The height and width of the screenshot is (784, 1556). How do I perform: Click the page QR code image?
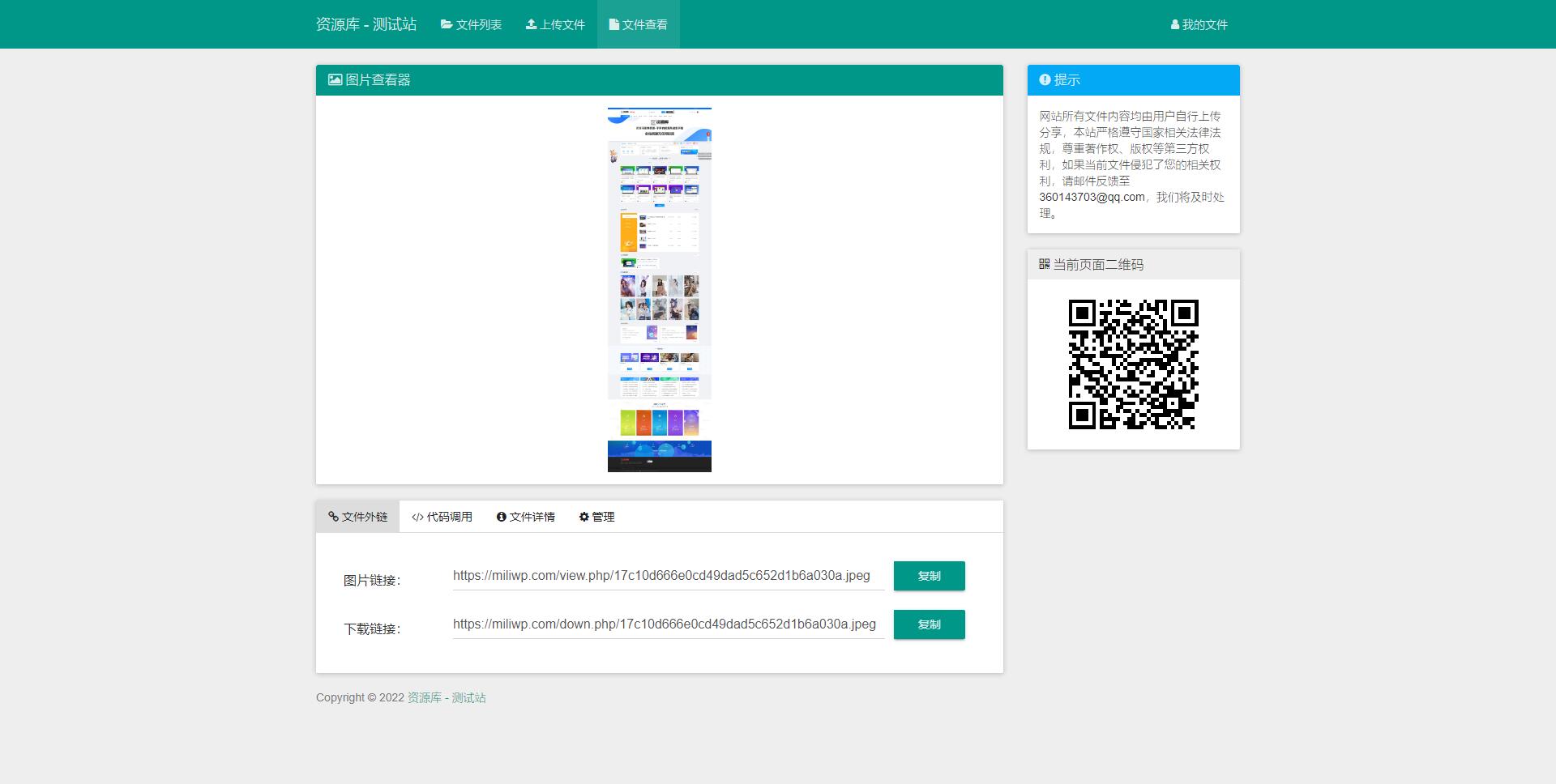(1133, 364)
